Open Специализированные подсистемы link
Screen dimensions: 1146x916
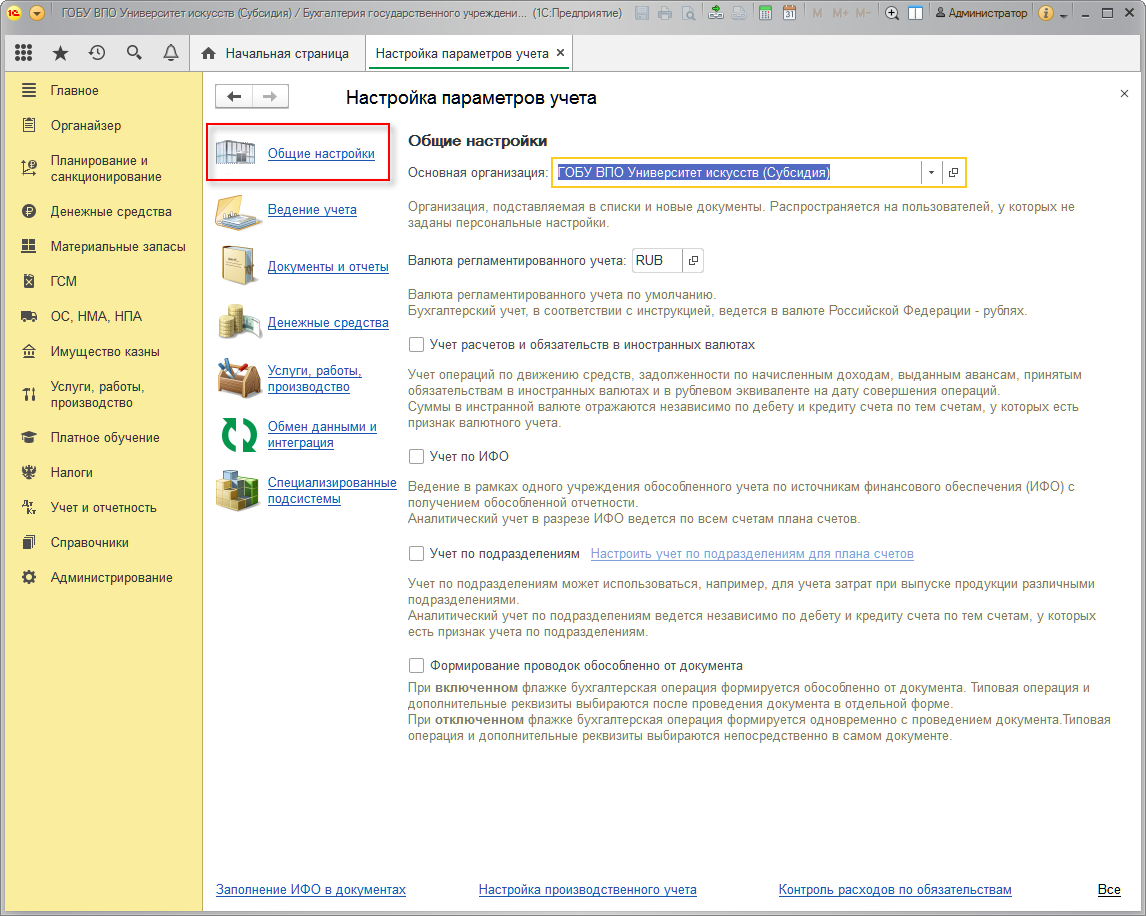coord(332,491)
